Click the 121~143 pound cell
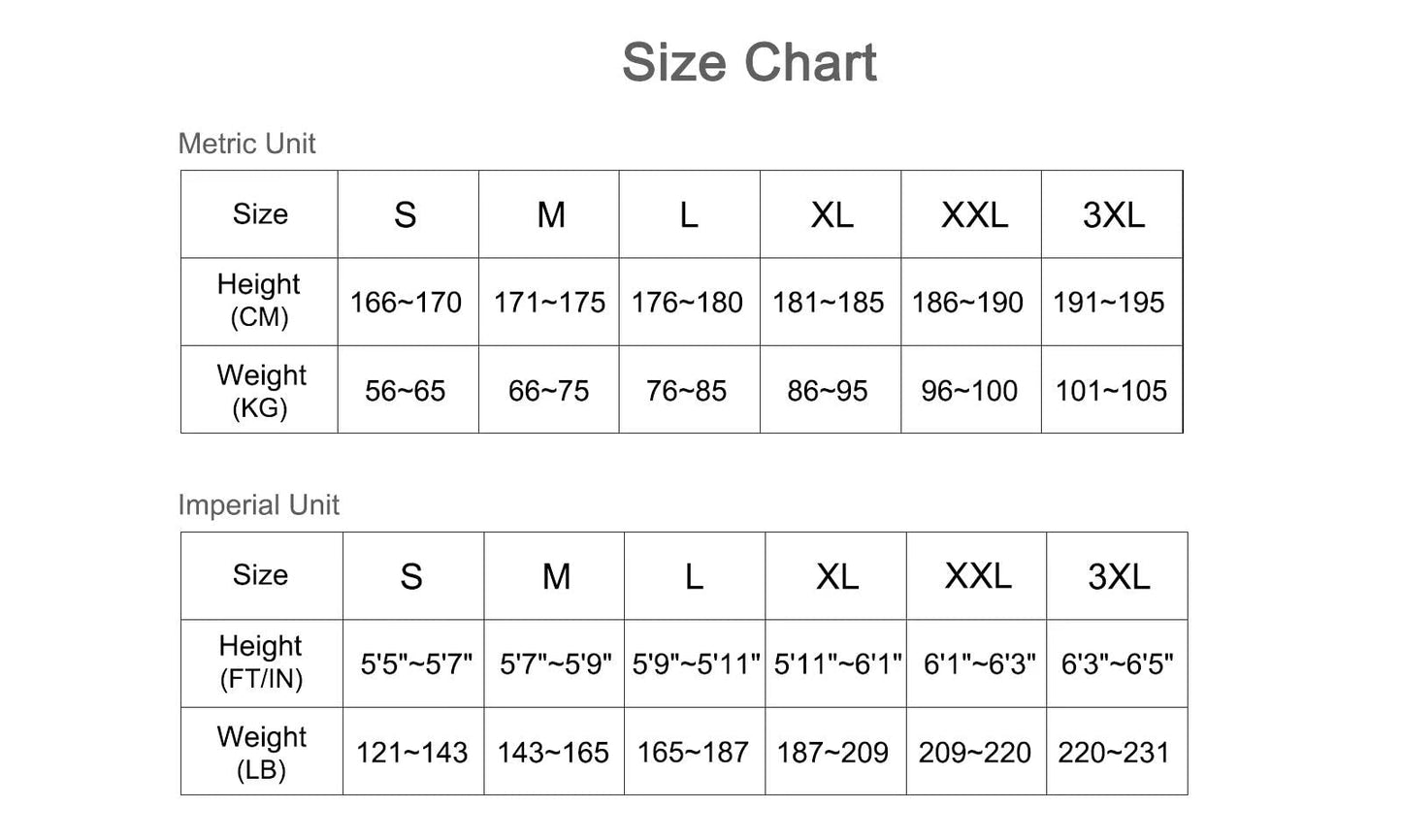1402x840 pixels. pyautogui.click(x=412, y=753)
